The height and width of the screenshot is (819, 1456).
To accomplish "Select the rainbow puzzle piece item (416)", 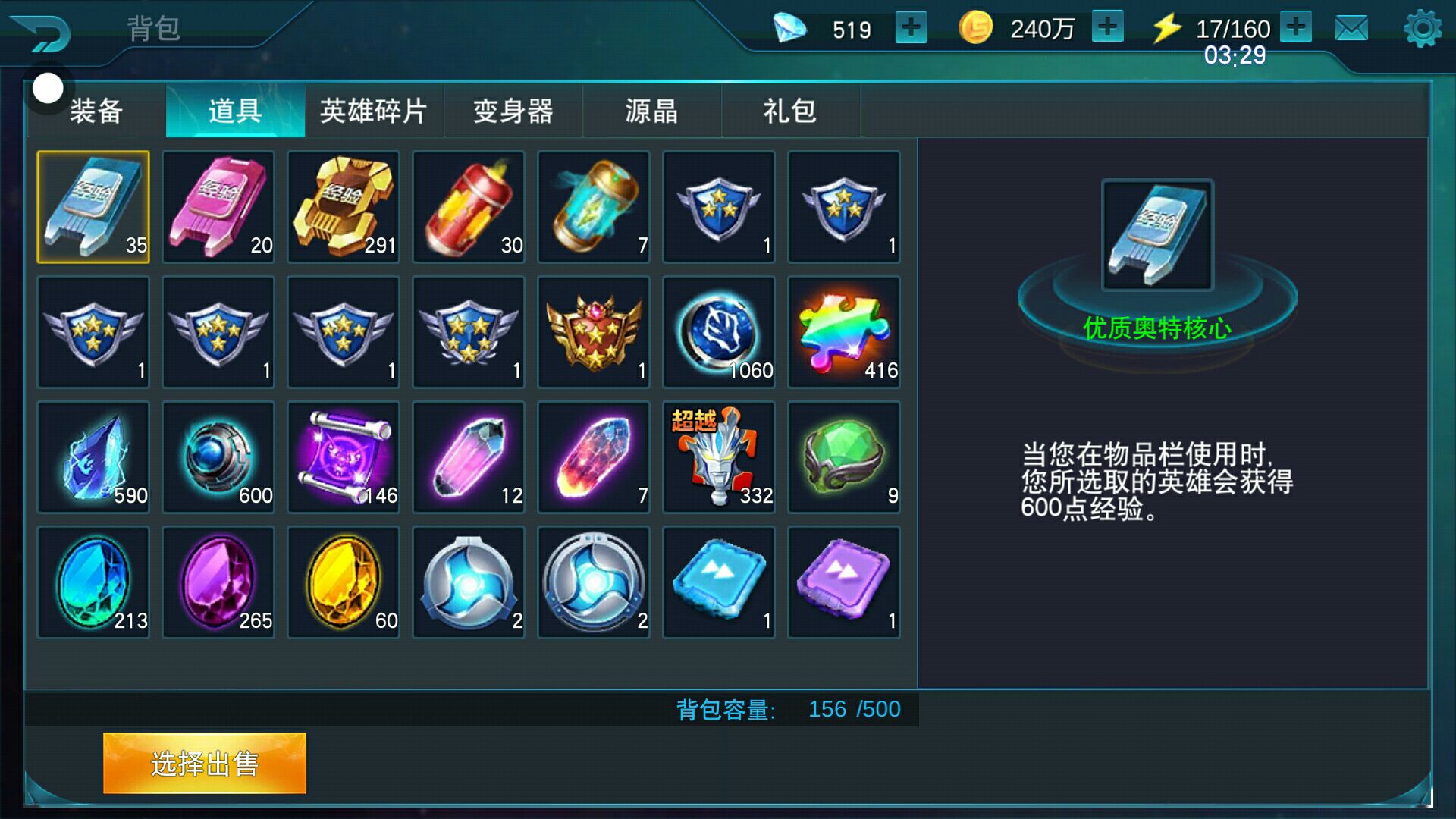I will [x=844, y=332].
